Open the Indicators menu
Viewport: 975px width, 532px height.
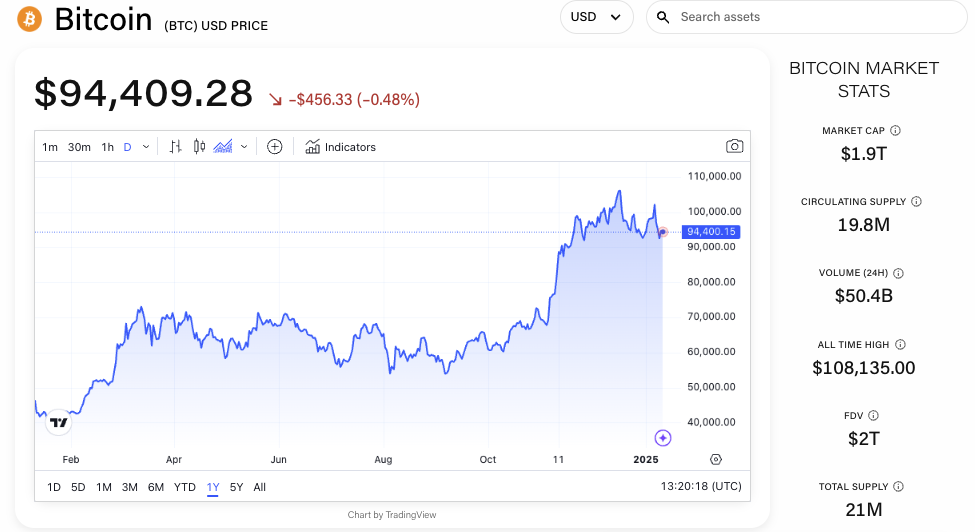(341, 147)
